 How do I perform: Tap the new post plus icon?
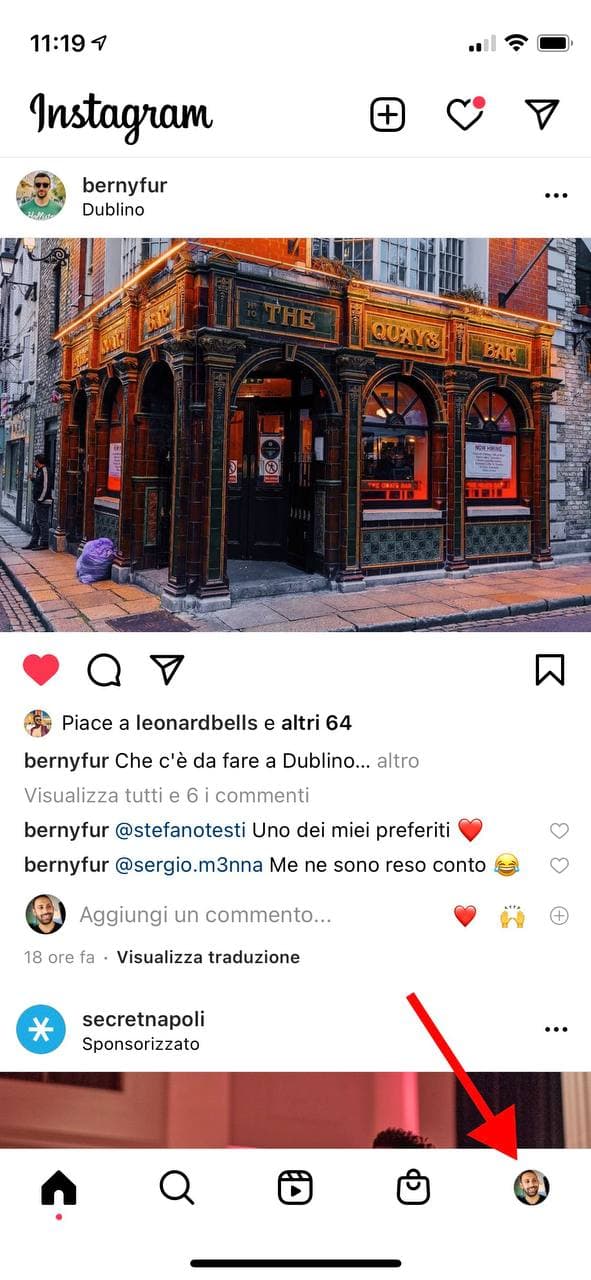coord(388,115)
